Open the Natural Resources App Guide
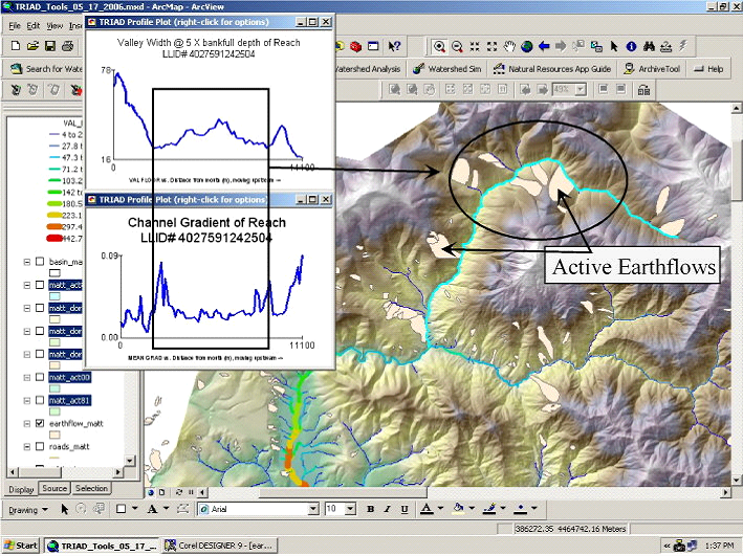Viewport: 743px width, 556px height. 553,69
